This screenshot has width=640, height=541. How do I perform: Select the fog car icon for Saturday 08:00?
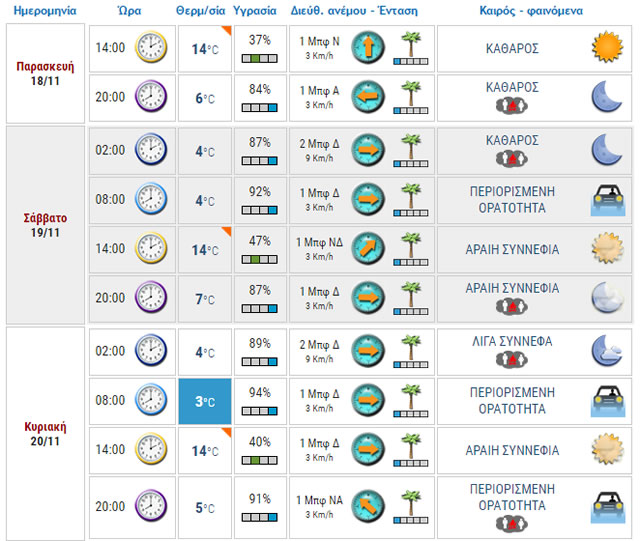[x=606, y=201]
